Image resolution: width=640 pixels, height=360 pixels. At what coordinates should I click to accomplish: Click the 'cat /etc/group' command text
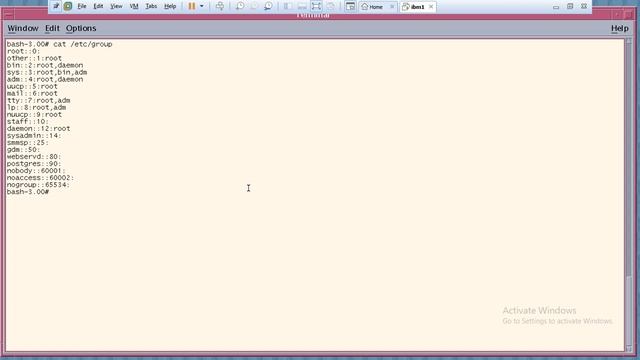pos(83,44)
